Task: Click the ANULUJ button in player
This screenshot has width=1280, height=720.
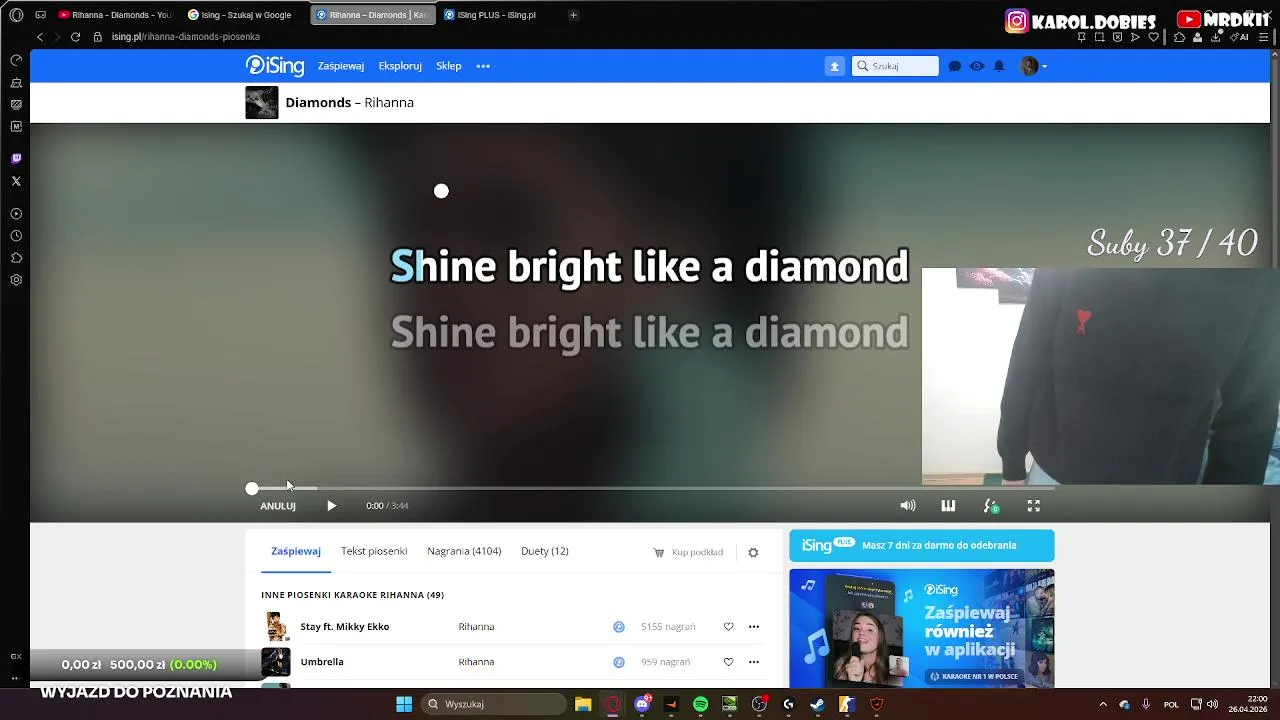Action: point(278,506)
